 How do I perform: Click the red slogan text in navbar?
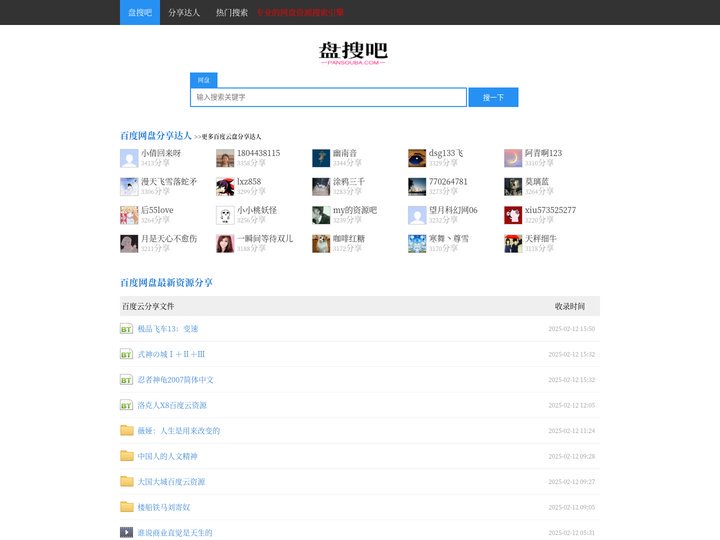tap(300, 12)
